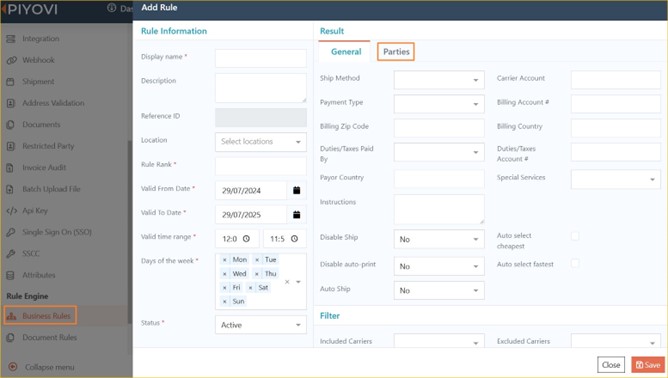Remove Sun from days of the week
The height and width of the screenshot is (378, 668).
[225, 302]
